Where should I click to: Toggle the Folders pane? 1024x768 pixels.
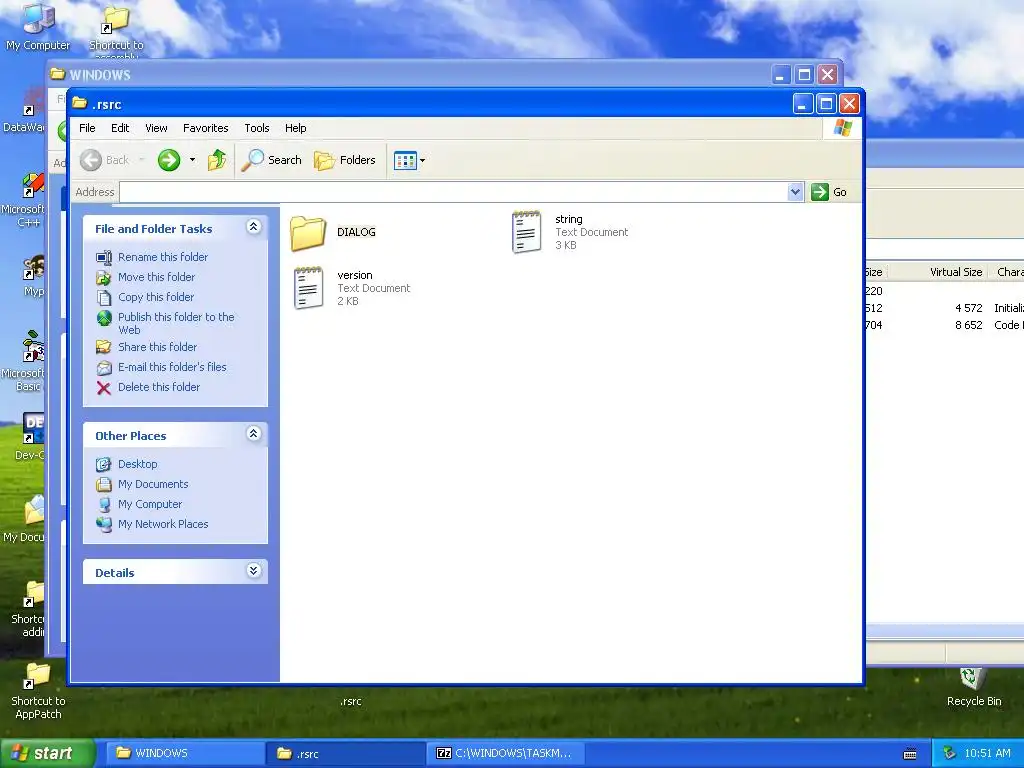(x=345, y=160)
